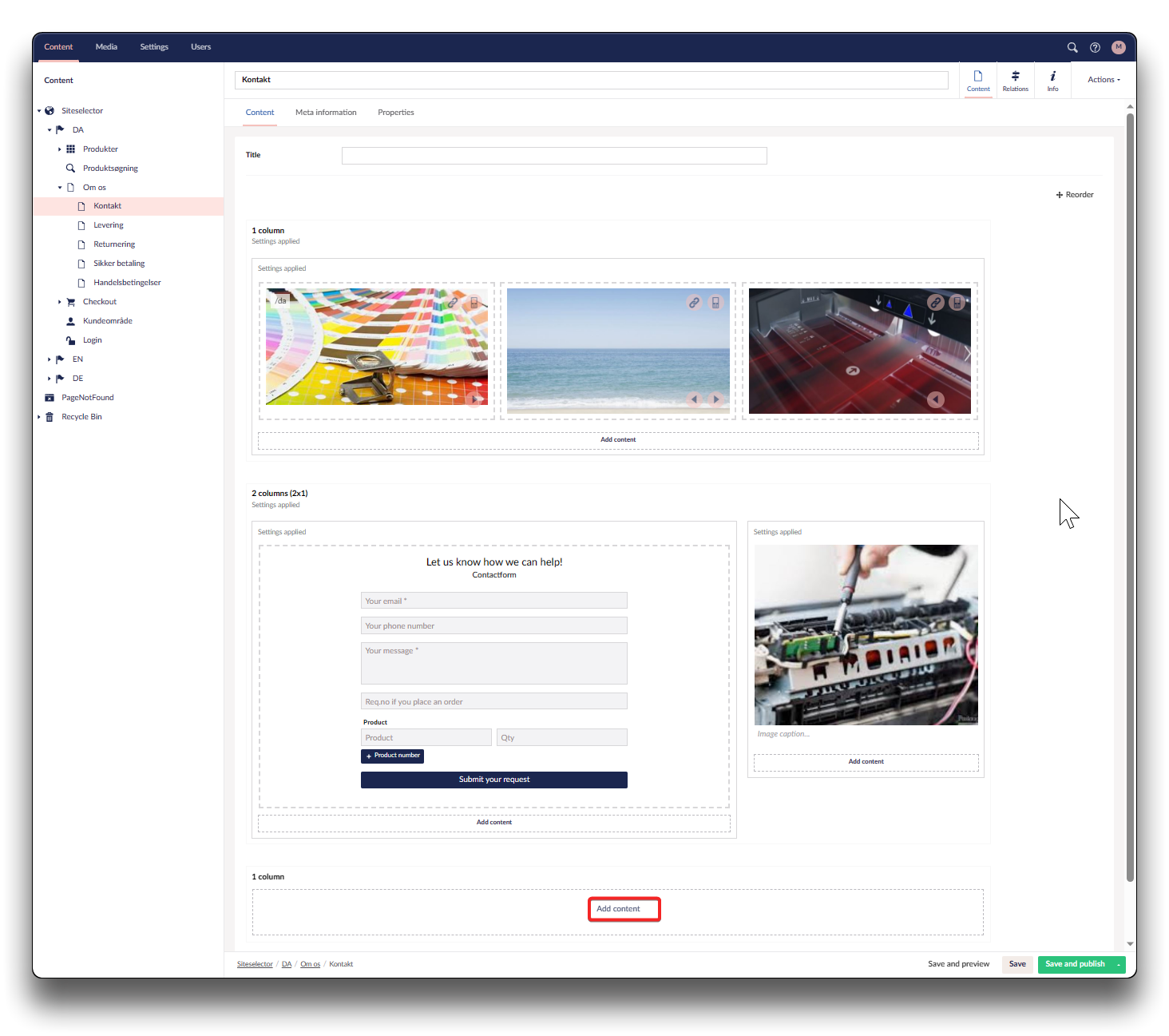
Task: Click the Save button
Action: [x=1017, y=964]
